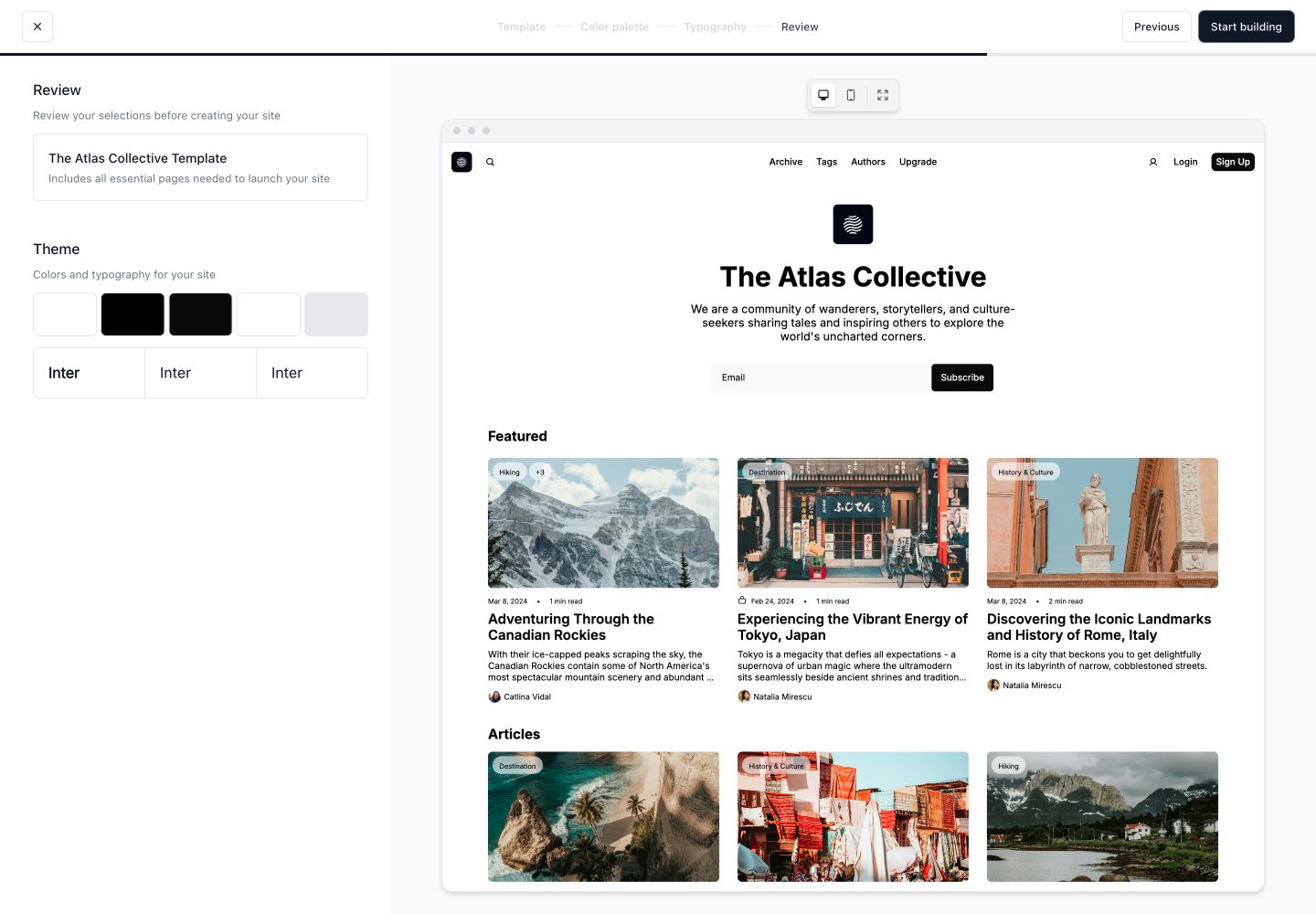Screen dimensions: 1316x914
Task: Open 'Experiencing the Vibrant Energy of Tokyo' title
Action: pyautogui.click(x=853, y=627)
